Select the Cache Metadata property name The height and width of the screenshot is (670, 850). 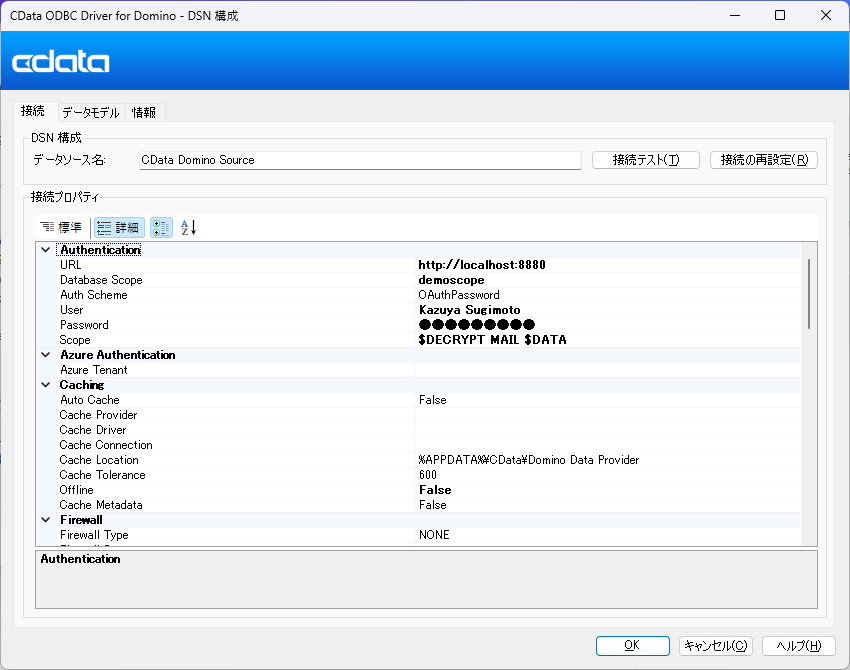coord(101,505)
